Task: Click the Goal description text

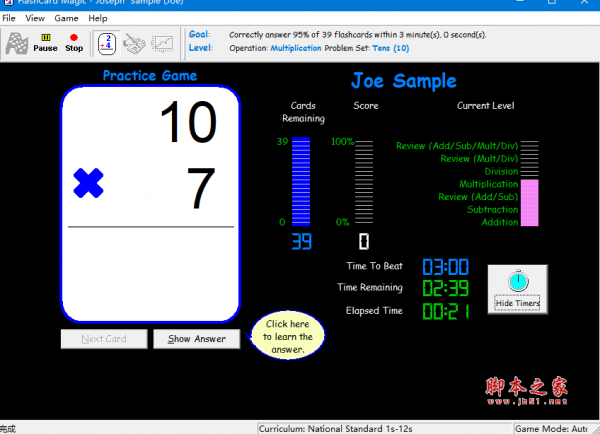Action: [x=358, y=35]
